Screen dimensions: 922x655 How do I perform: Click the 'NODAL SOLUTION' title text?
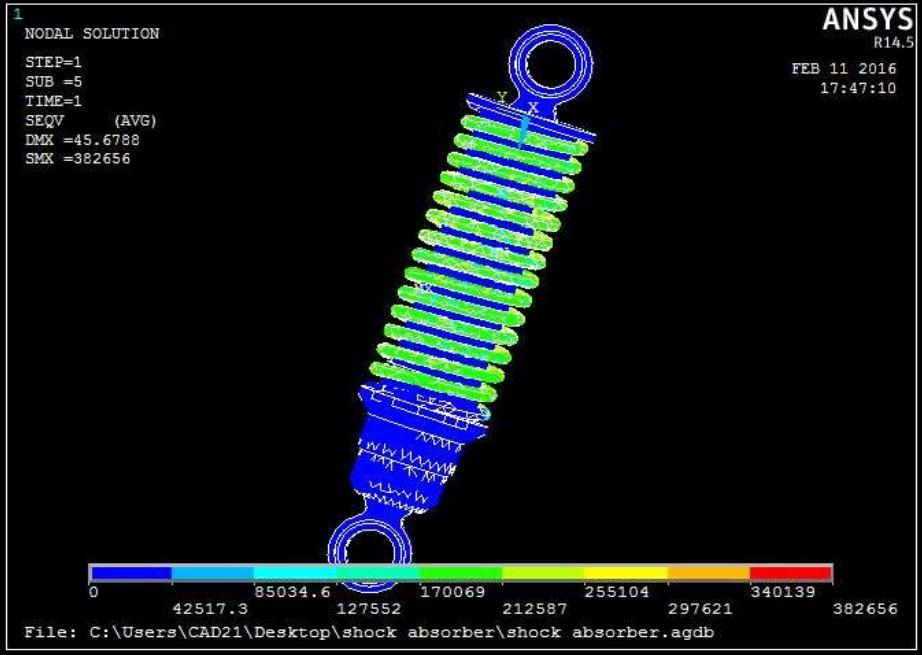click(92, 34)
